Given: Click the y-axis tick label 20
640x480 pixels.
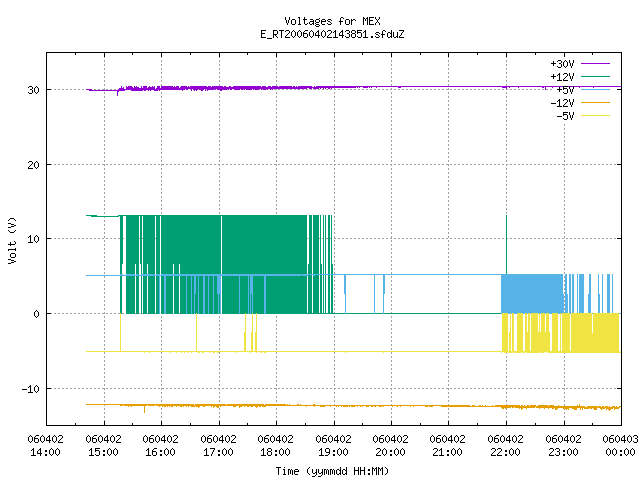Looking at the screenshot, I should tap(33, 165).
